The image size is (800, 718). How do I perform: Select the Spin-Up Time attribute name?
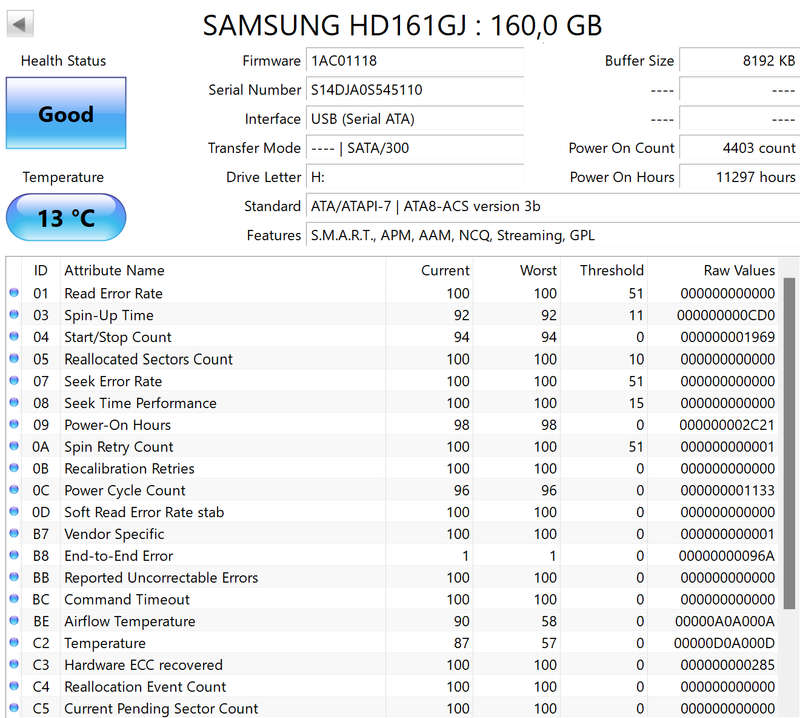coord(109,315)
